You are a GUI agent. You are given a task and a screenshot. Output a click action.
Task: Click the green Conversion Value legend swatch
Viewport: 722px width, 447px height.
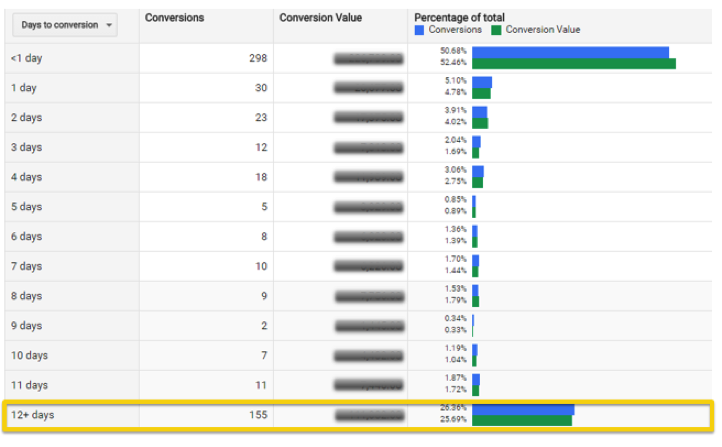497,30
